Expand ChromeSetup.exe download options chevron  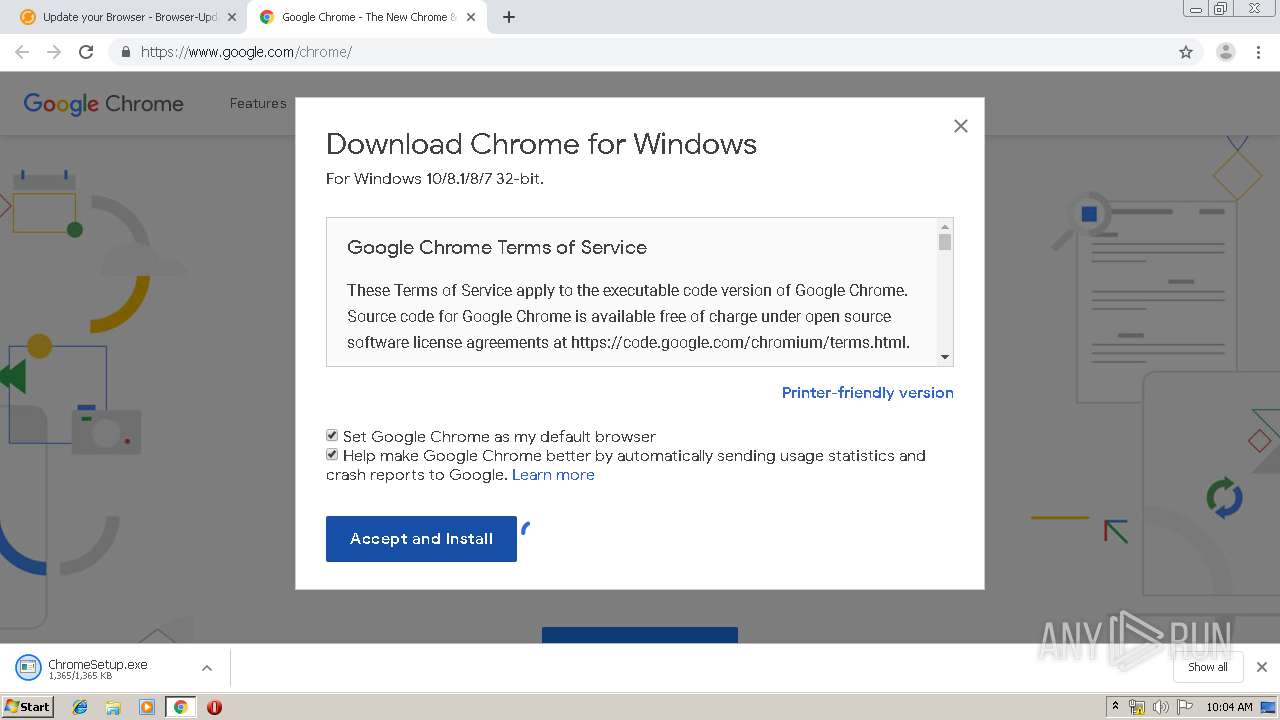pos(207,668)
